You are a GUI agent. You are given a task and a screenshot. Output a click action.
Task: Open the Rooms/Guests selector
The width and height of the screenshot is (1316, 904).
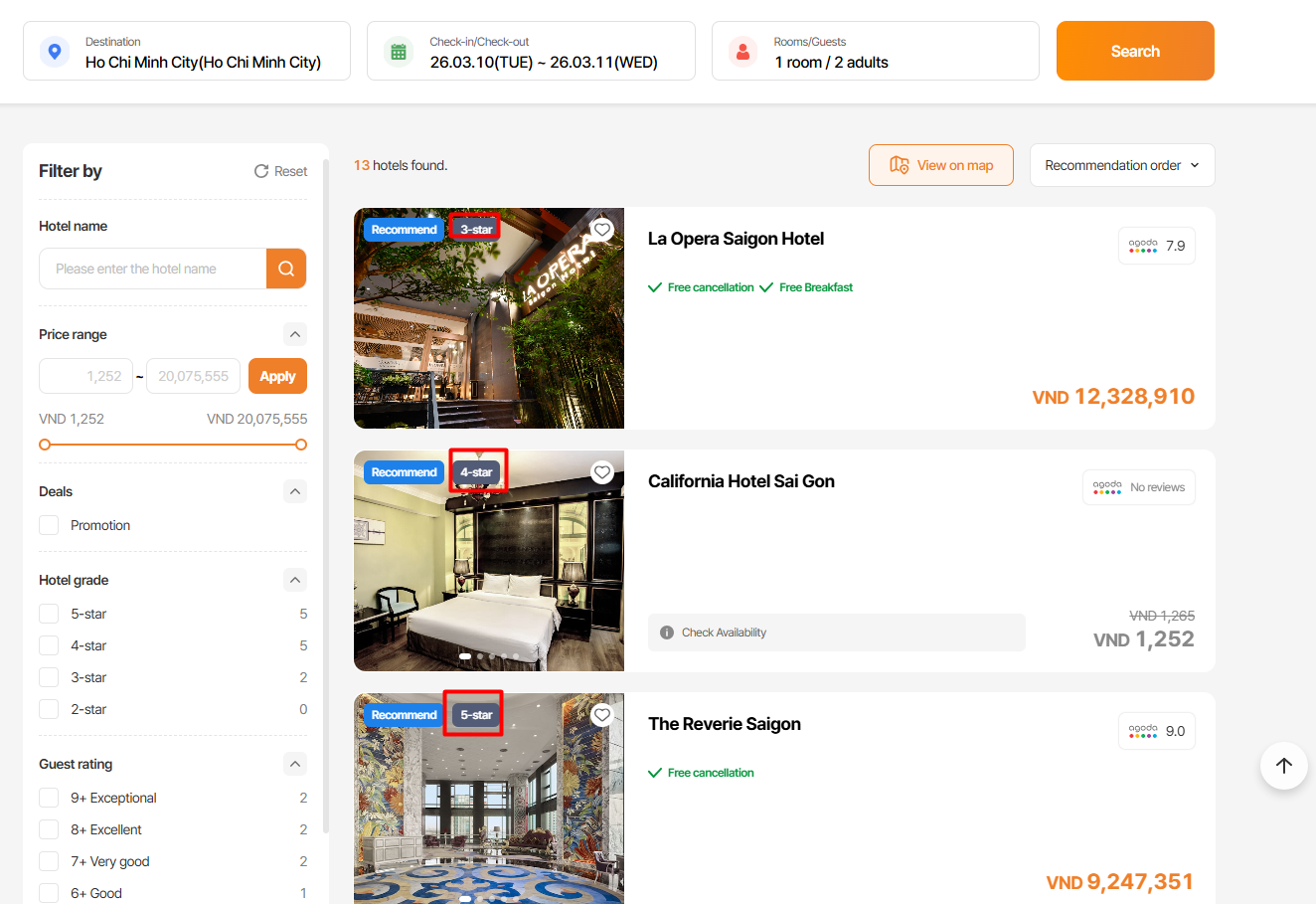[876, 51]
